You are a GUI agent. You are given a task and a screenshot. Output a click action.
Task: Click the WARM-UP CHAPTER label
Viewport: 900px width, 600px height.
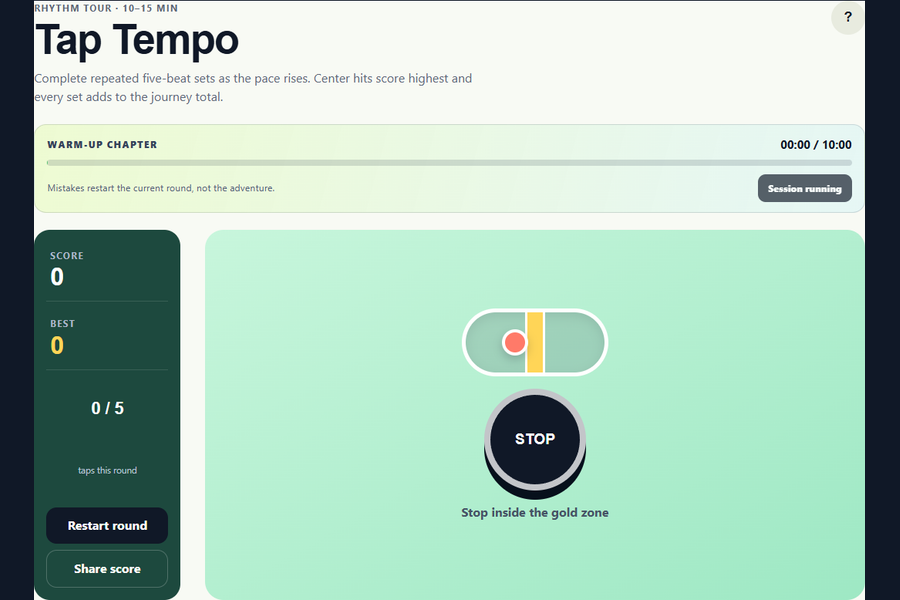102,145
